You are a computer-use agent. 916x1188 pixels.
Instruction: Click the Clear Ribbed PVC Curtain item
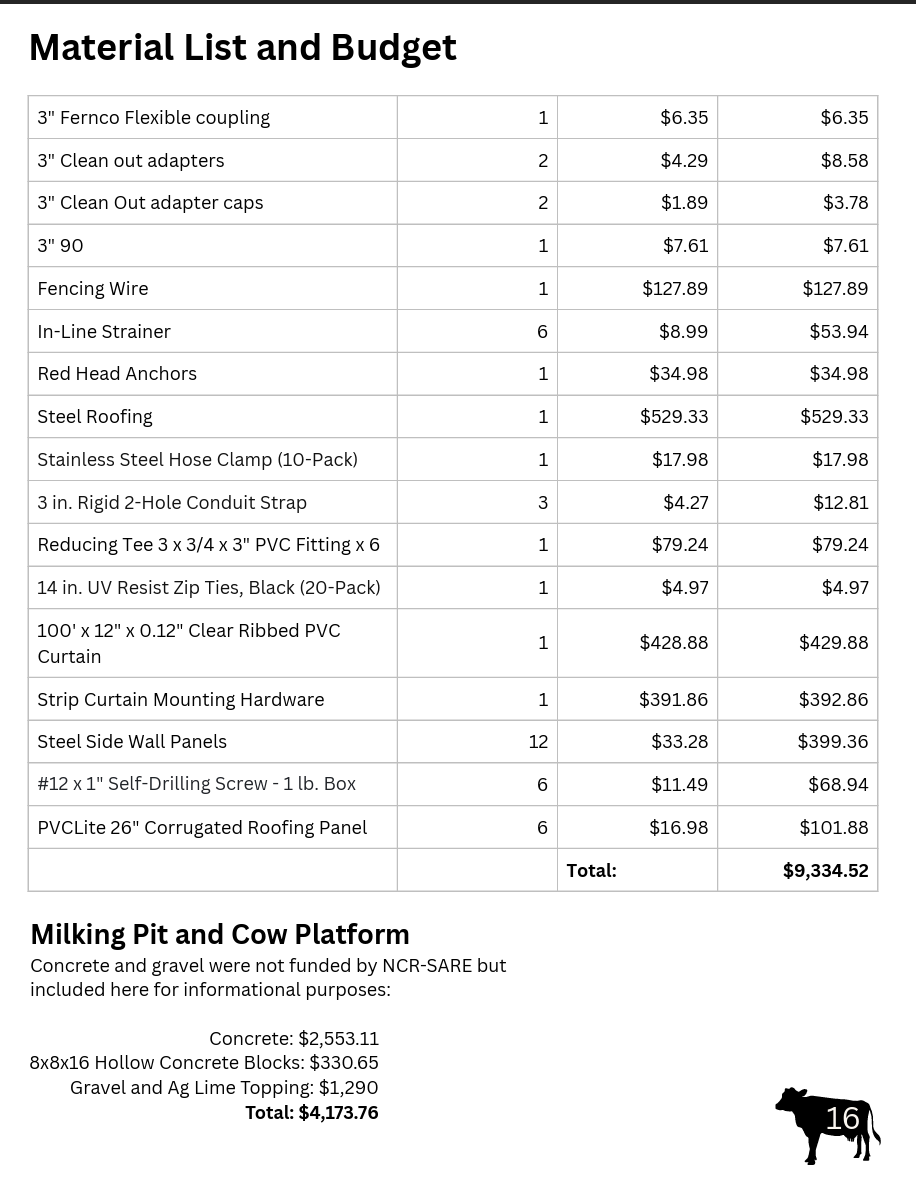tap(188, 643)
